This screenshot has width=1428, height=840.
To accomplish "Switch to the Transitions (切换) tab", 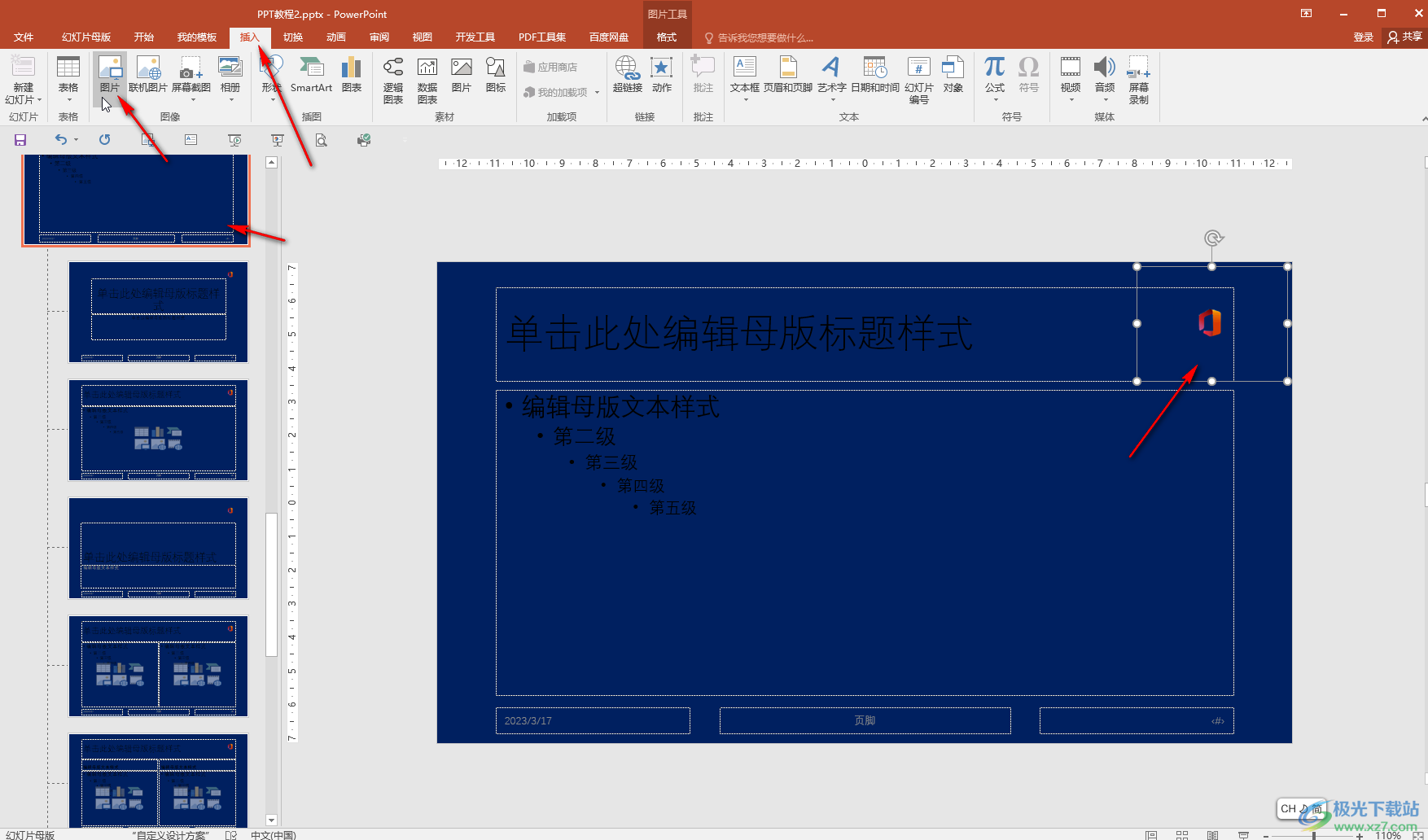I will (x=293, y=37).
